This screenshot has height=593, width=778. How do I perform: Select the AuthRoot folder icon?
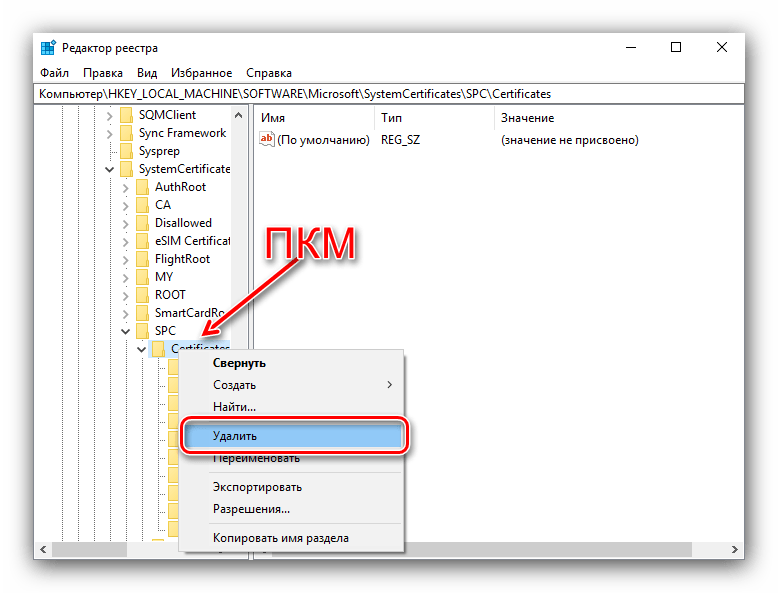pos(142,187)
